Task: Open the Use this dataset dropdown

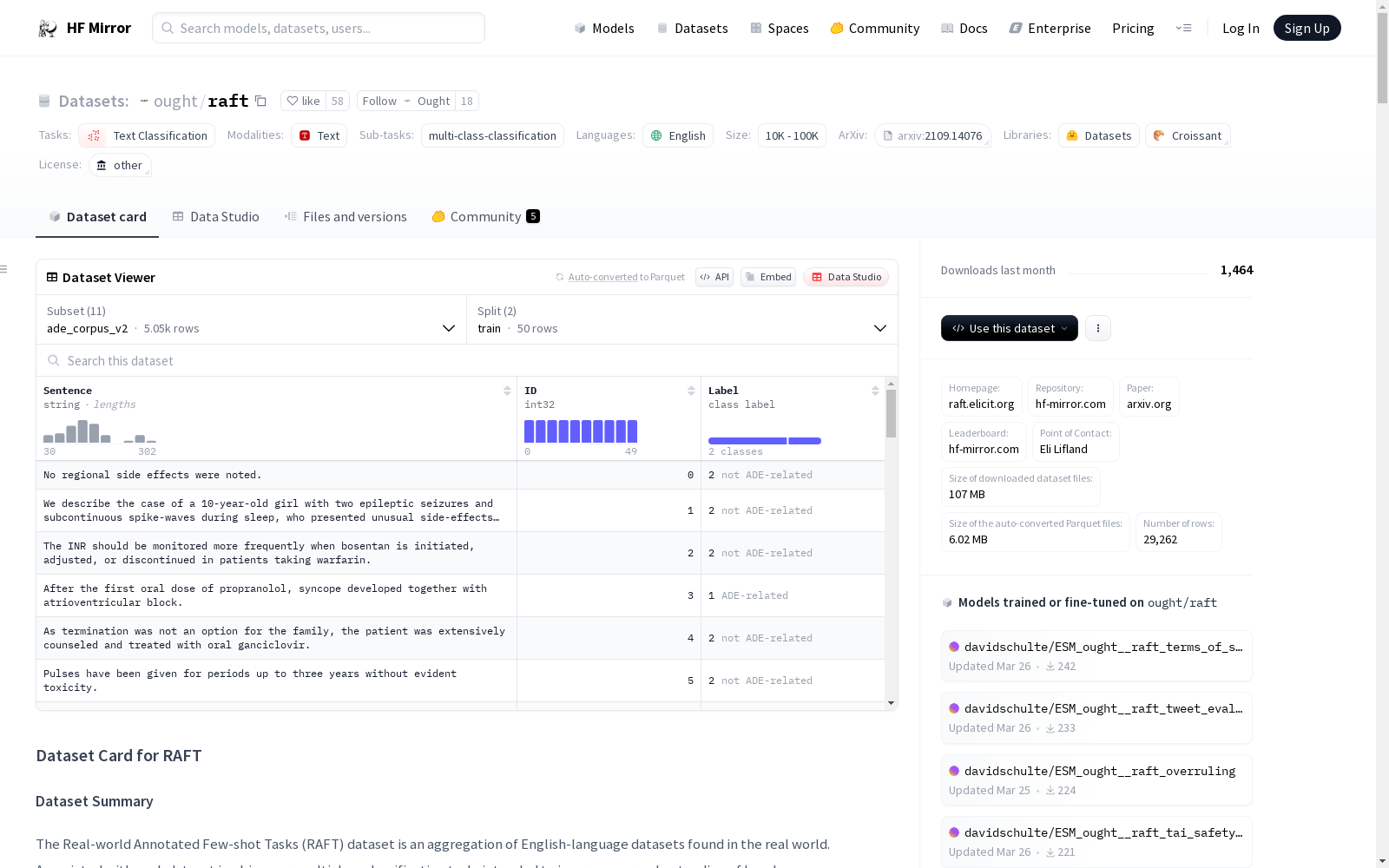Action: click(x=1010, y=328)
